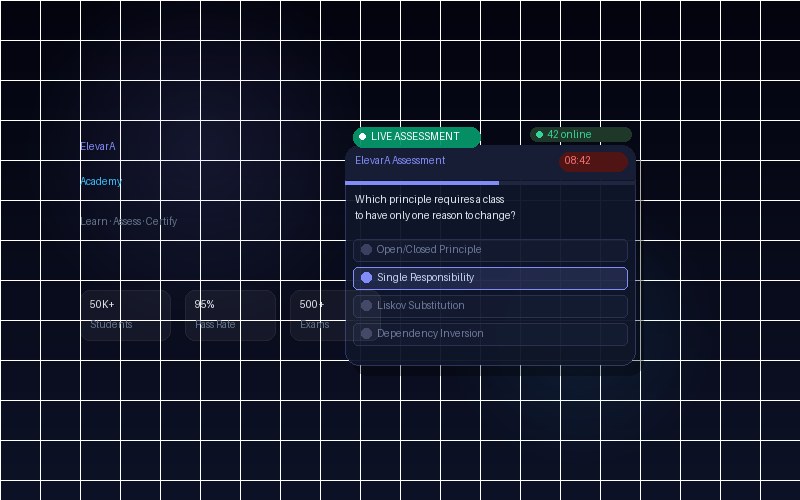800x500 pixels.
Task: Click the green status dot beside 42 online
Action: [539, 135]
